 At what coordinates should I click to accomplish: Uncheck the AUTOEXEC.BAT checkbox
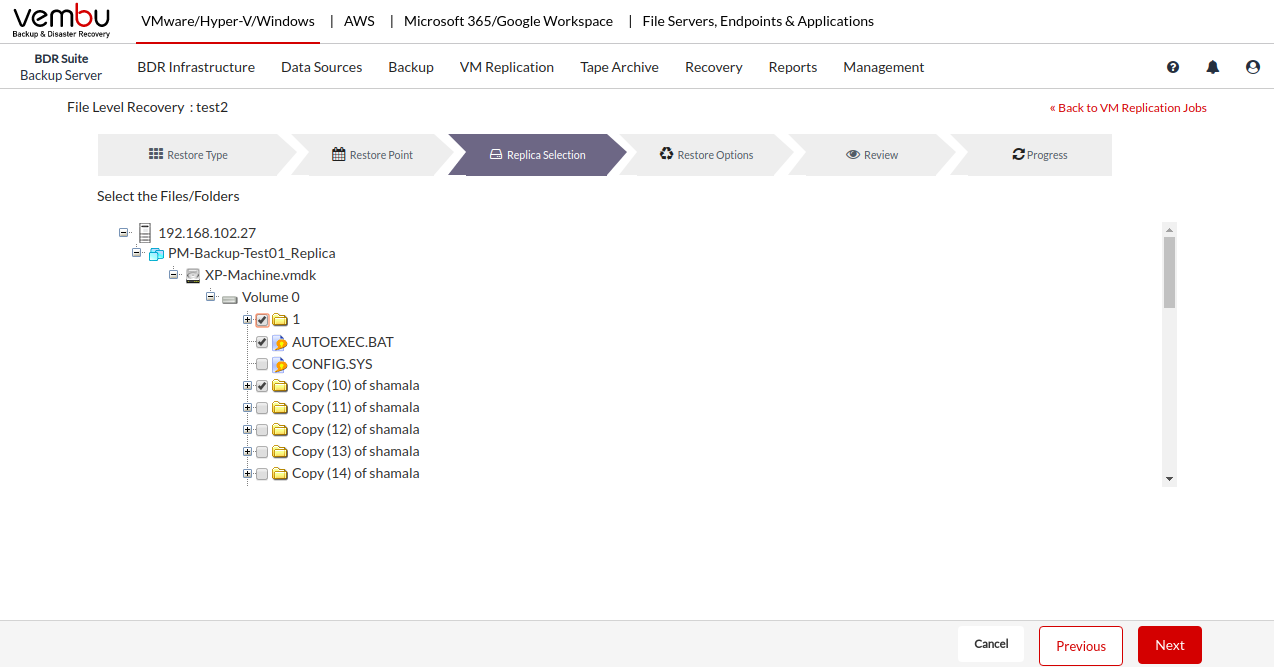pos(262,342)
